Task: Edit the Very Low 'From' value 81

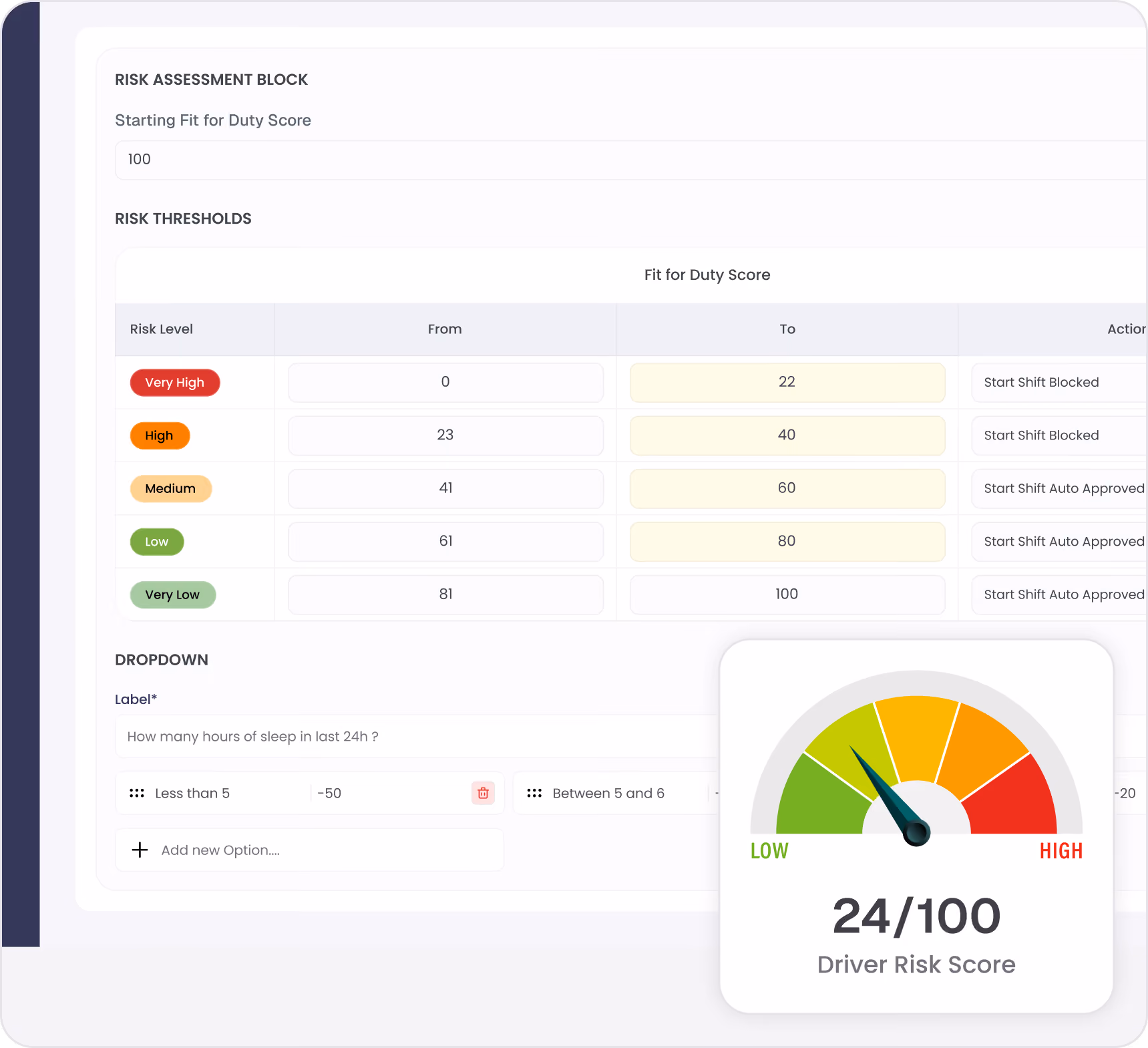Action: (x=445, y=594)
